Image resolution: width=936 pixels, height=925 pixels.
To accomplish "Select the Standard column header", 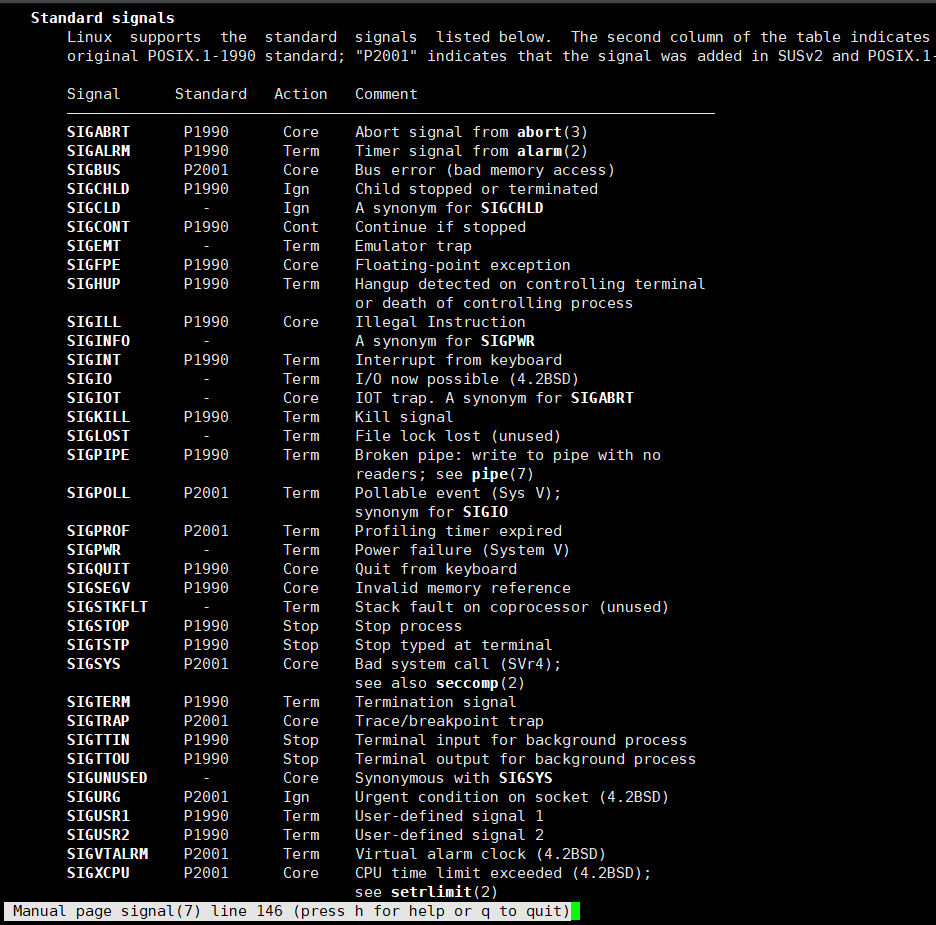I will point(210,93).
